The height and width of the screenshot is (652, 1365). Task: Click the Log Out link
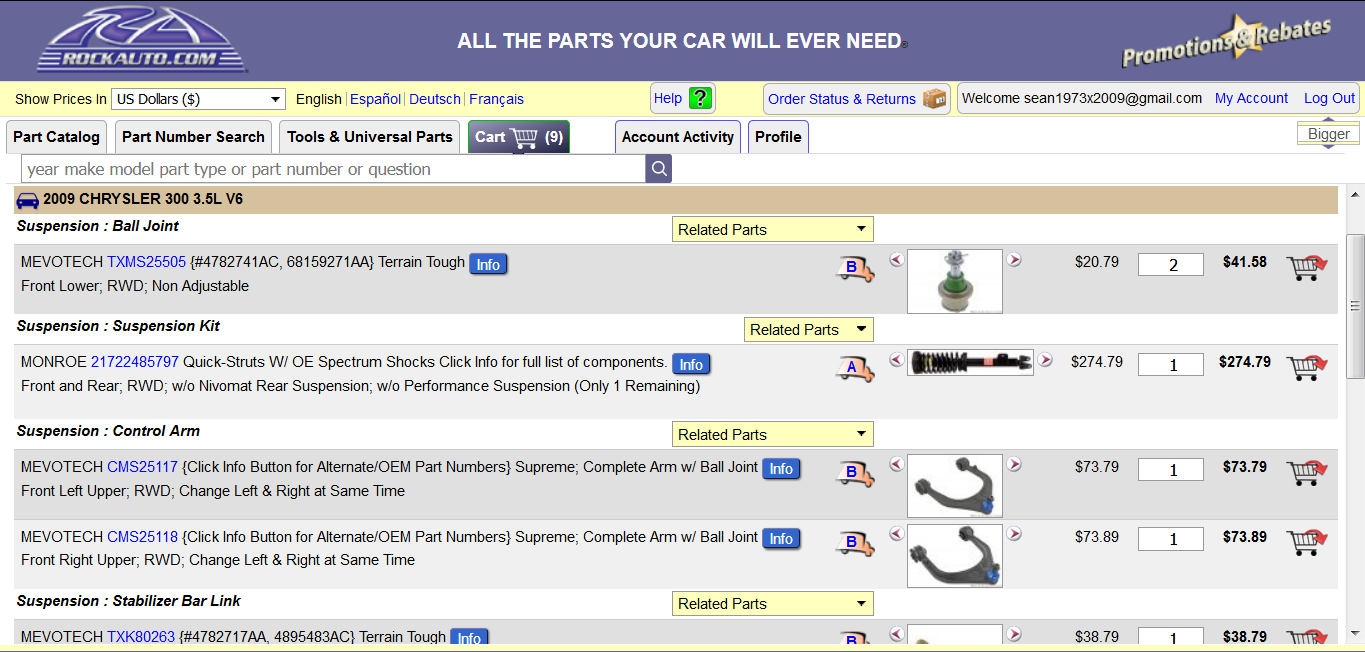click(x=1329, y=98)
